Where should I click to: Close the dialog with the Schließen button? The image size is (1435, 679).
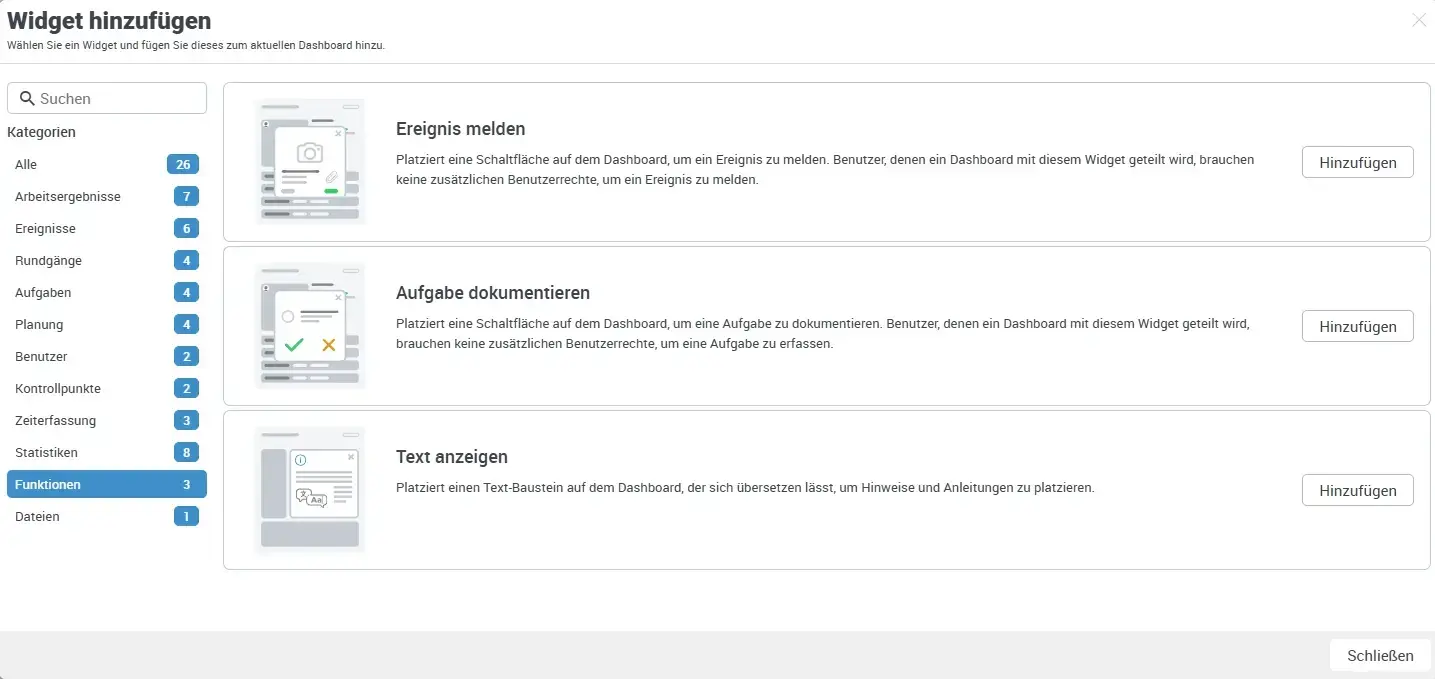1379,655
